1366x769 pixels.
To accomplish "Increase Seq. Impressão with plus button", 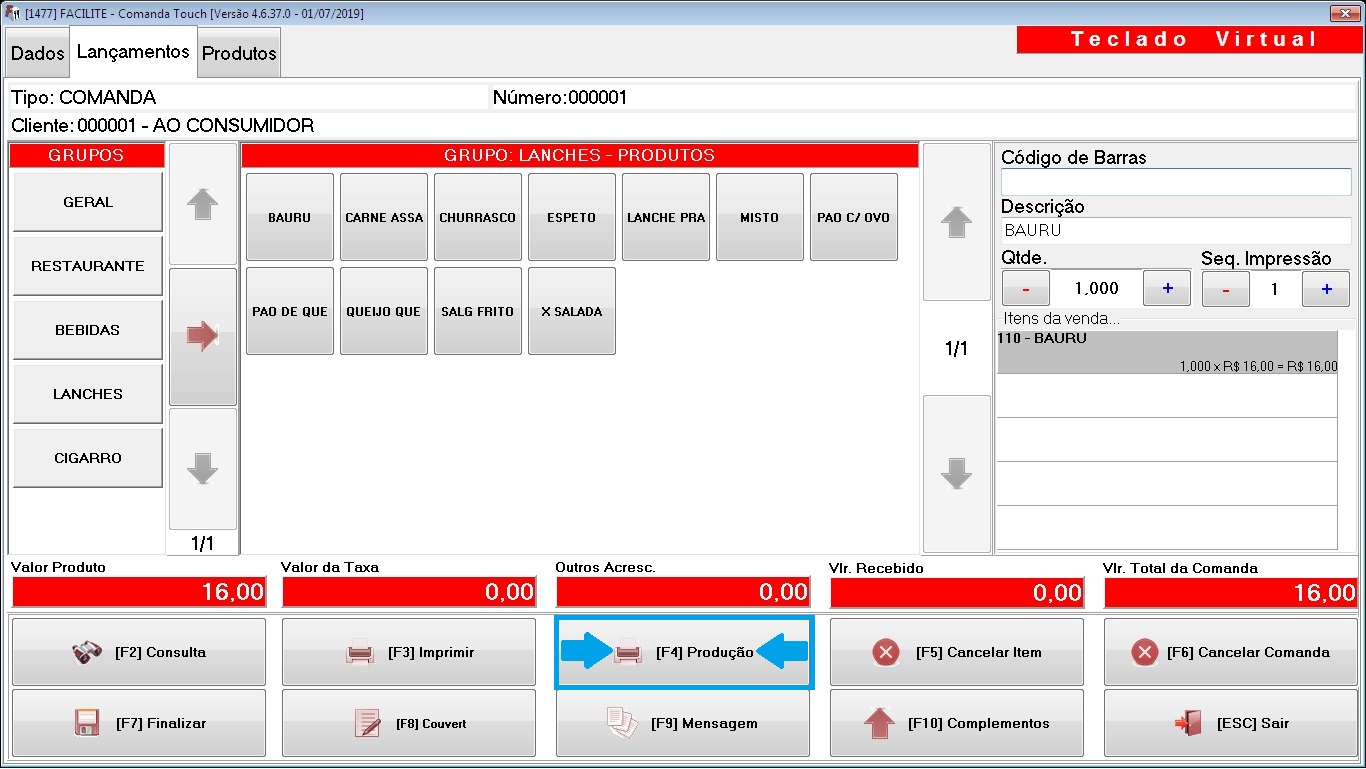I will pos(1327,289).
